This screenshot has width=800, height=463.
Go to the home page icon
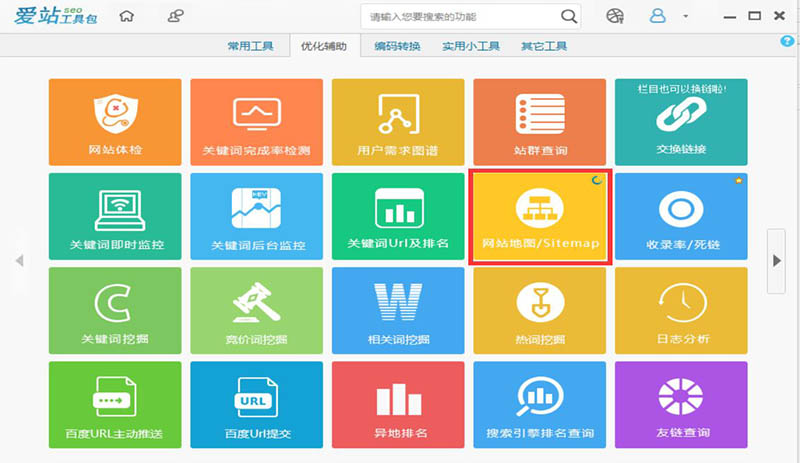(127, 16)
